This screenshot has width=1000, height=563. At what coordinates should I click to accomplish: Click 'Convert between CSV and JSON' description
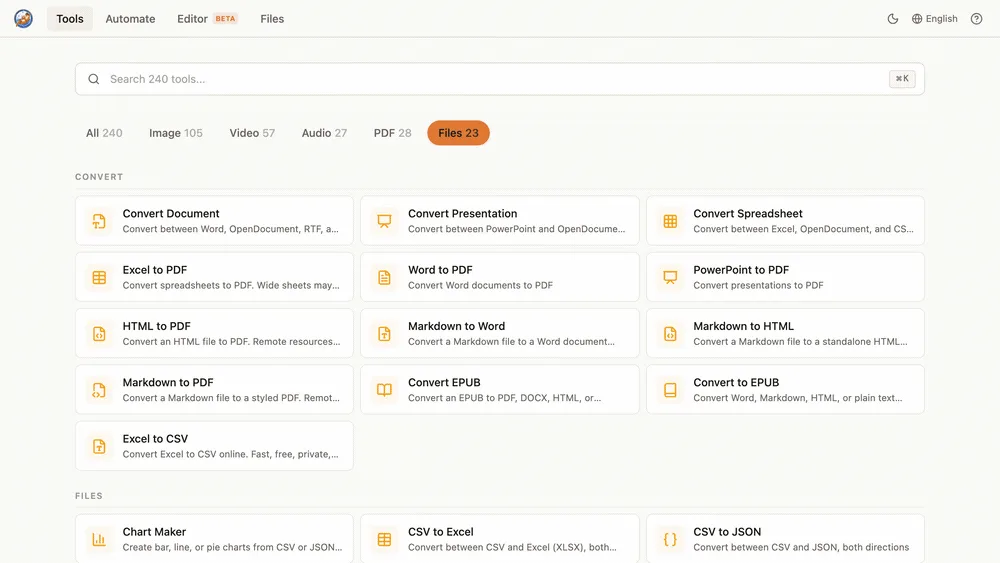click(x=801, y=547)
